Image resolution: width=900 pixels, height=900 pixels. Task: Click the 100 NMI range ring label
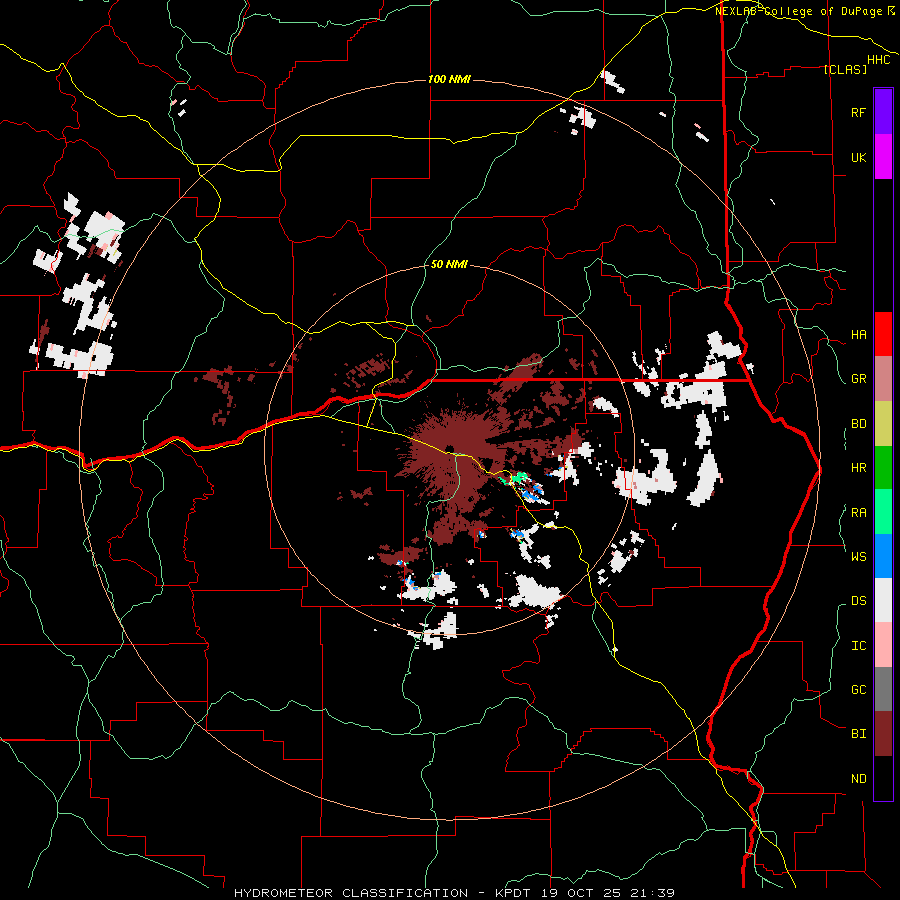coord(449,79)
